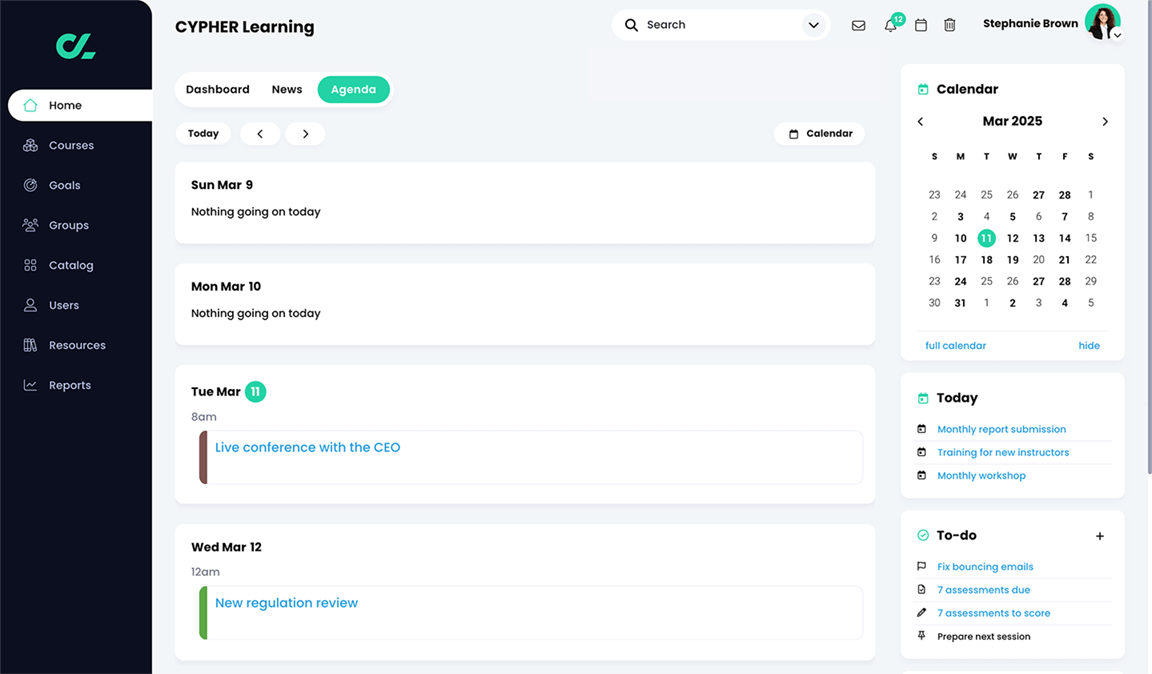
Task: Hide the calendar widget
Action: pos(1089,345)
